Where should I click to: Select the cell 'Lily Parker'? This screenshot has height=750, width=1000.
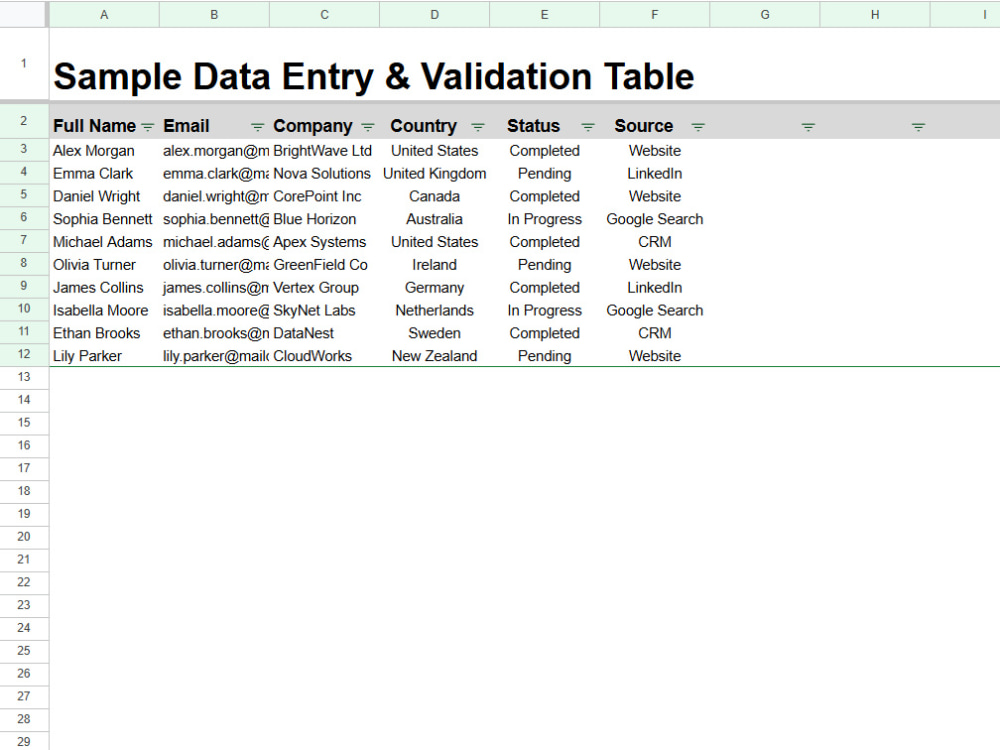[x=104, y=356]
